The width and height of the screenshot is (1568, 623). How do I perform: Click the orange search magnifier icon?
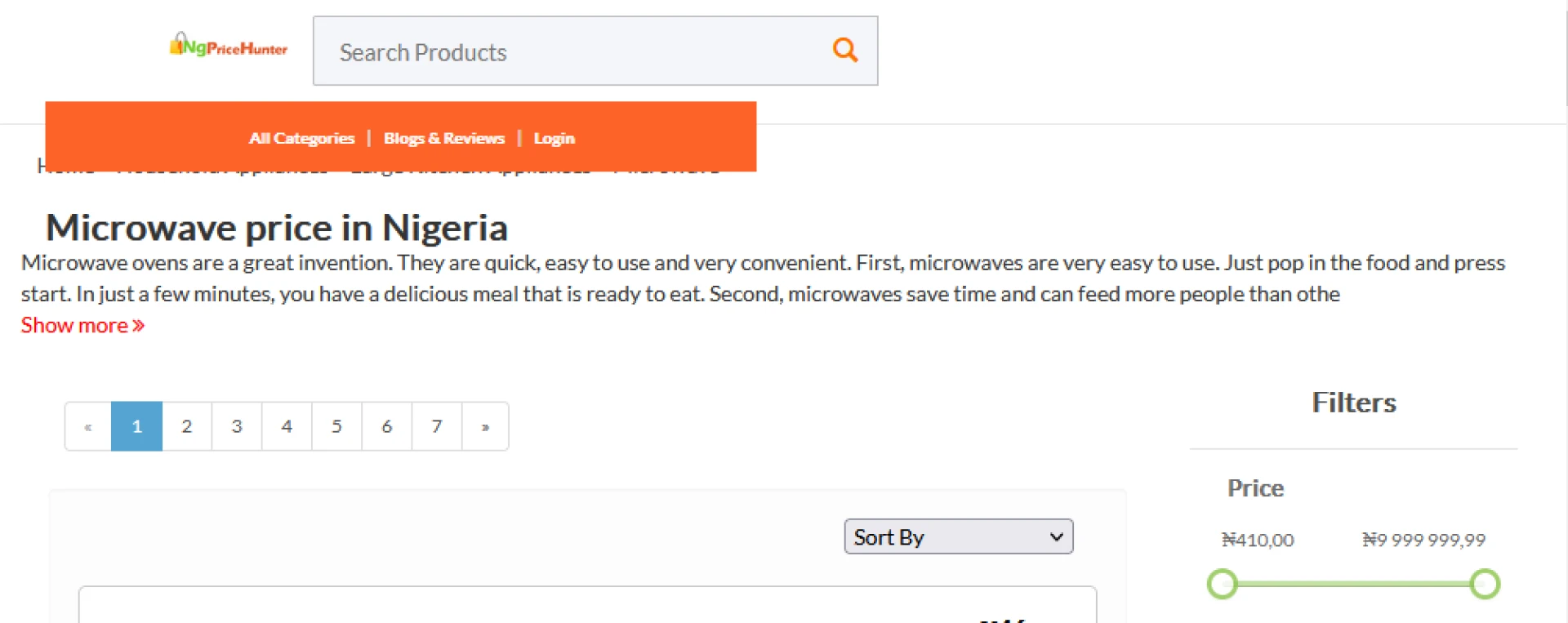tap(844, 51)
